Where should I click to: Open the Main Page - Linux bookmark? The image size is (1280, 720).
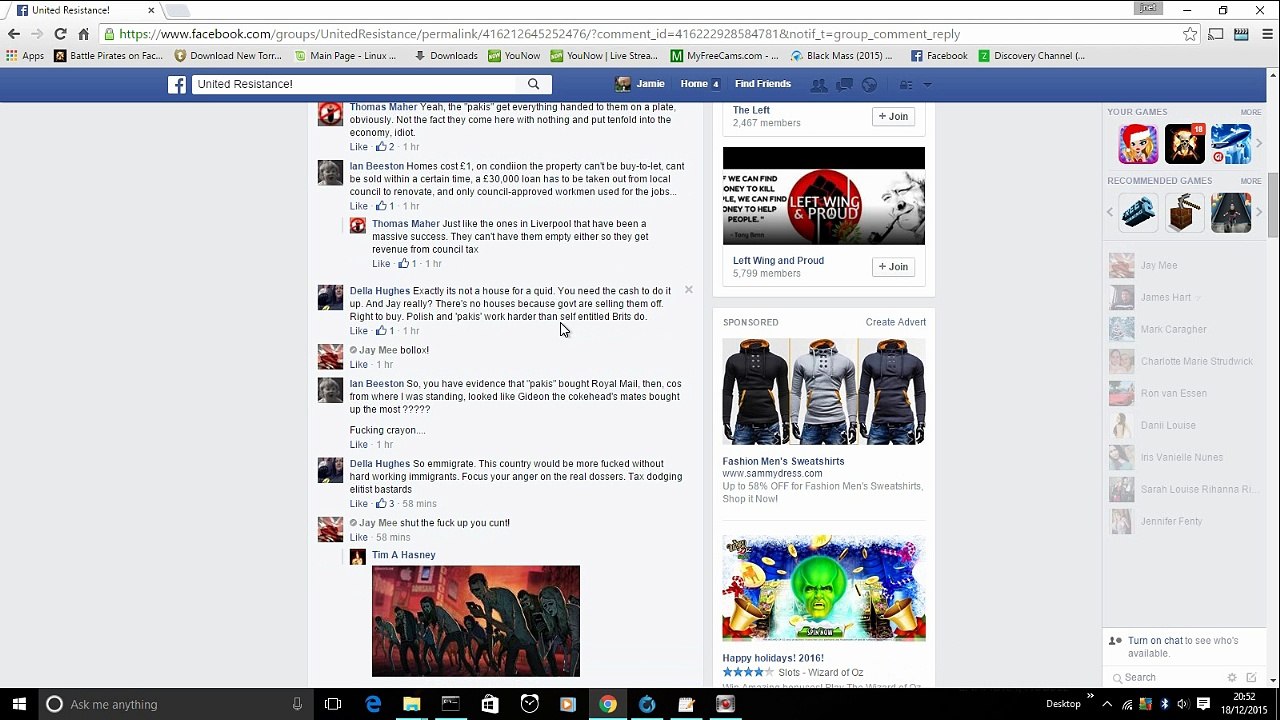(x=345, y=56)
